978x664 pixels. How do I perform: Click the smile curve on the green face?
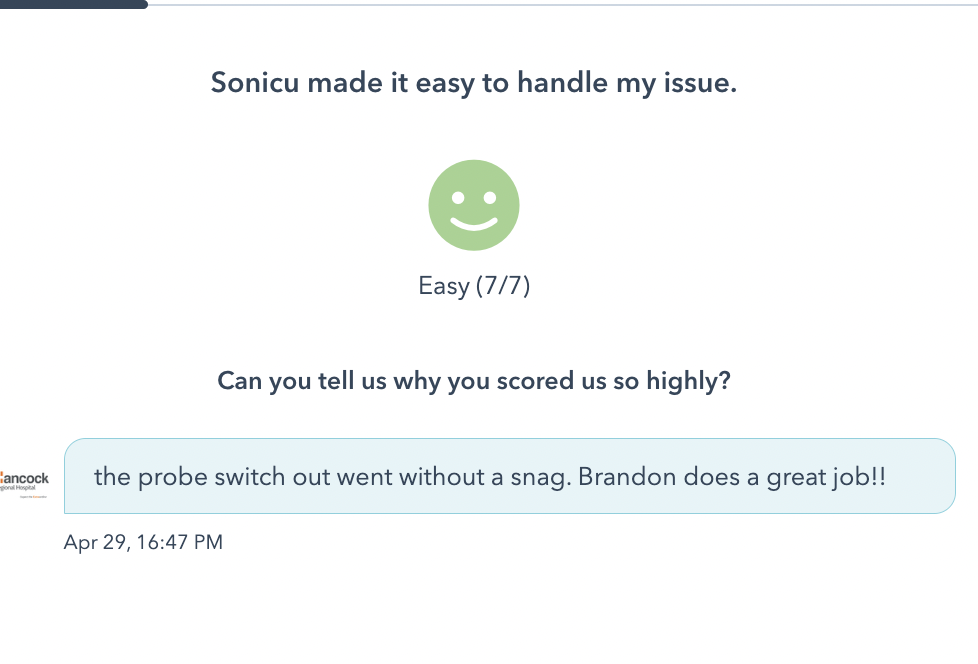[x=474, y=223]
